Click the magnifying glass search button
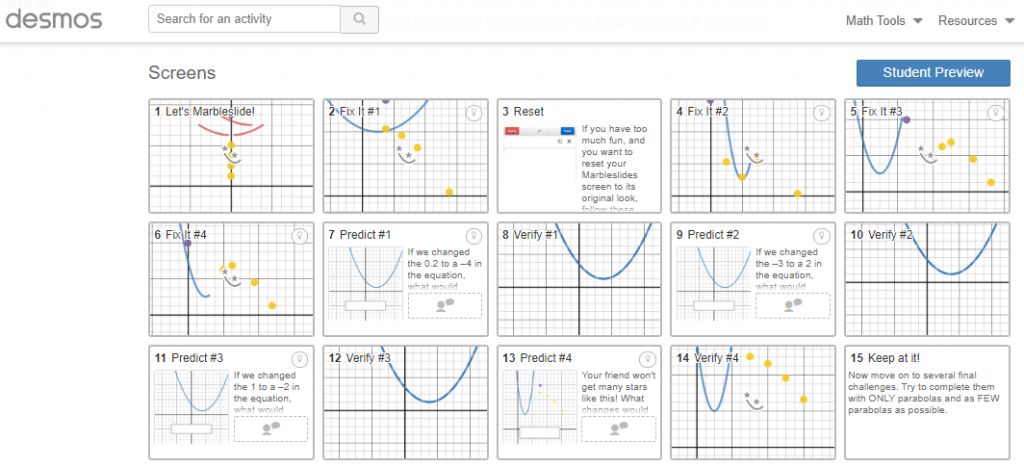1024x467 pixels. 360,20
